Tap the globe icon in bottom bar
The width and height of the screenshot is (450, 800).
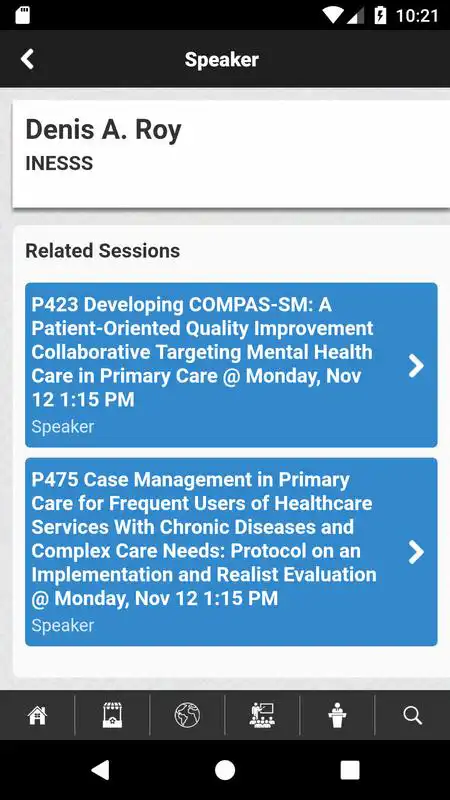187,715
